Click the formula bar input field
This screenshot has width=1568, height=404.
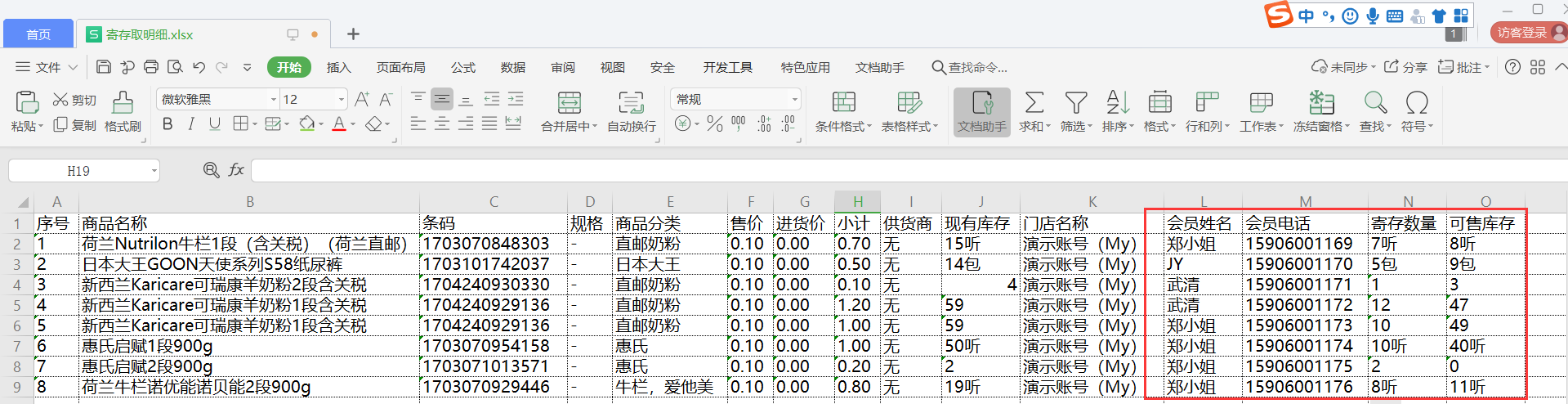coord(909,170)
